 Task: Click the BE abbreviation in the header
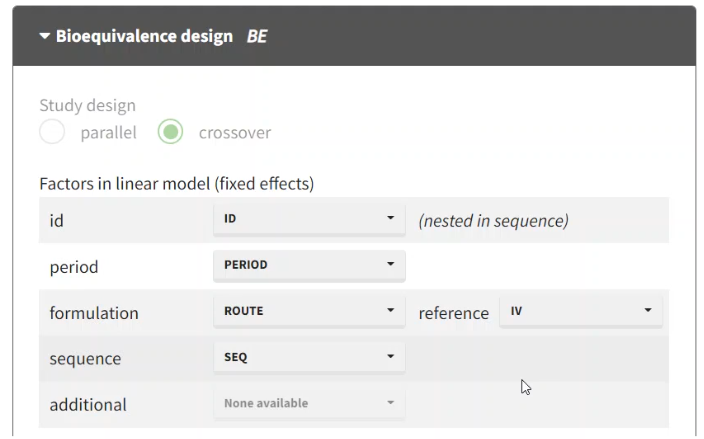tap(257, 37)
